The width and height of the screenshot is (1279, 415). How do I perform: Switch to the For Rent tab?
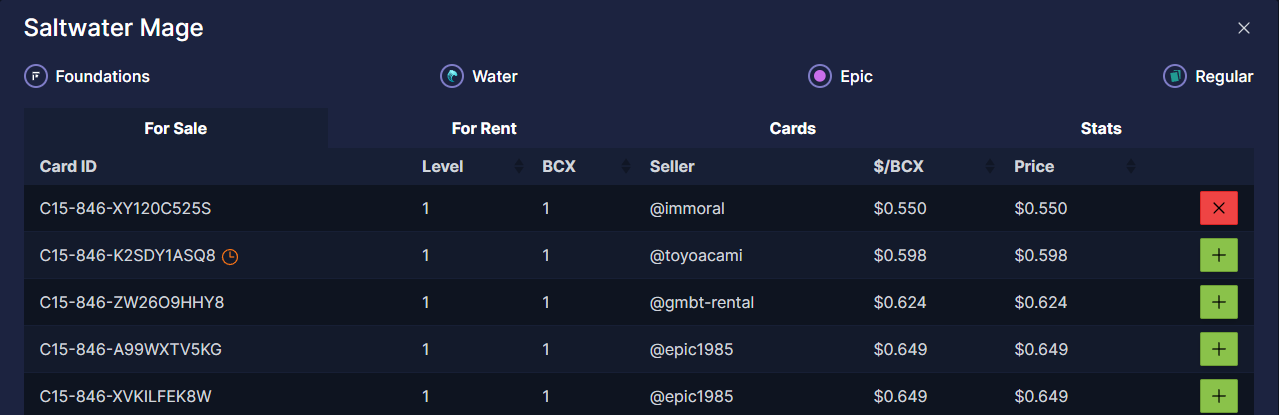[x=484, y=128]
